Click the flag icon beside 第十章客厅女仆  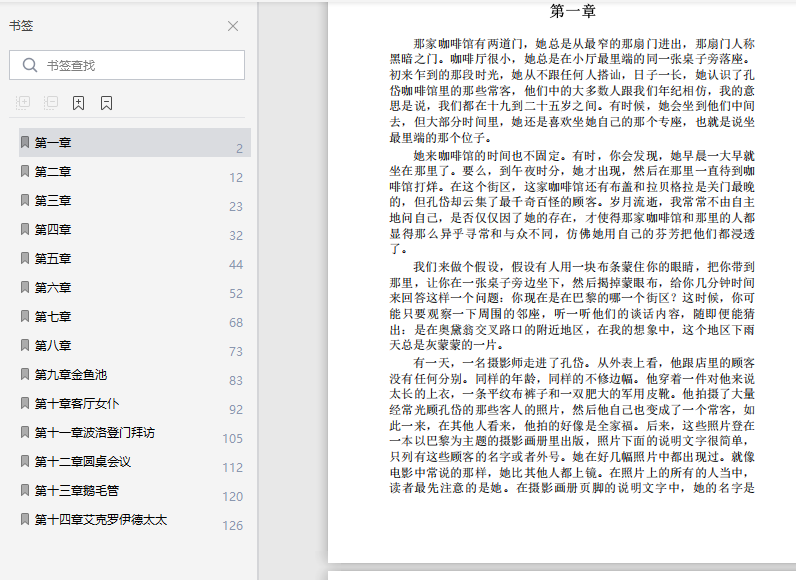(24, 403)
